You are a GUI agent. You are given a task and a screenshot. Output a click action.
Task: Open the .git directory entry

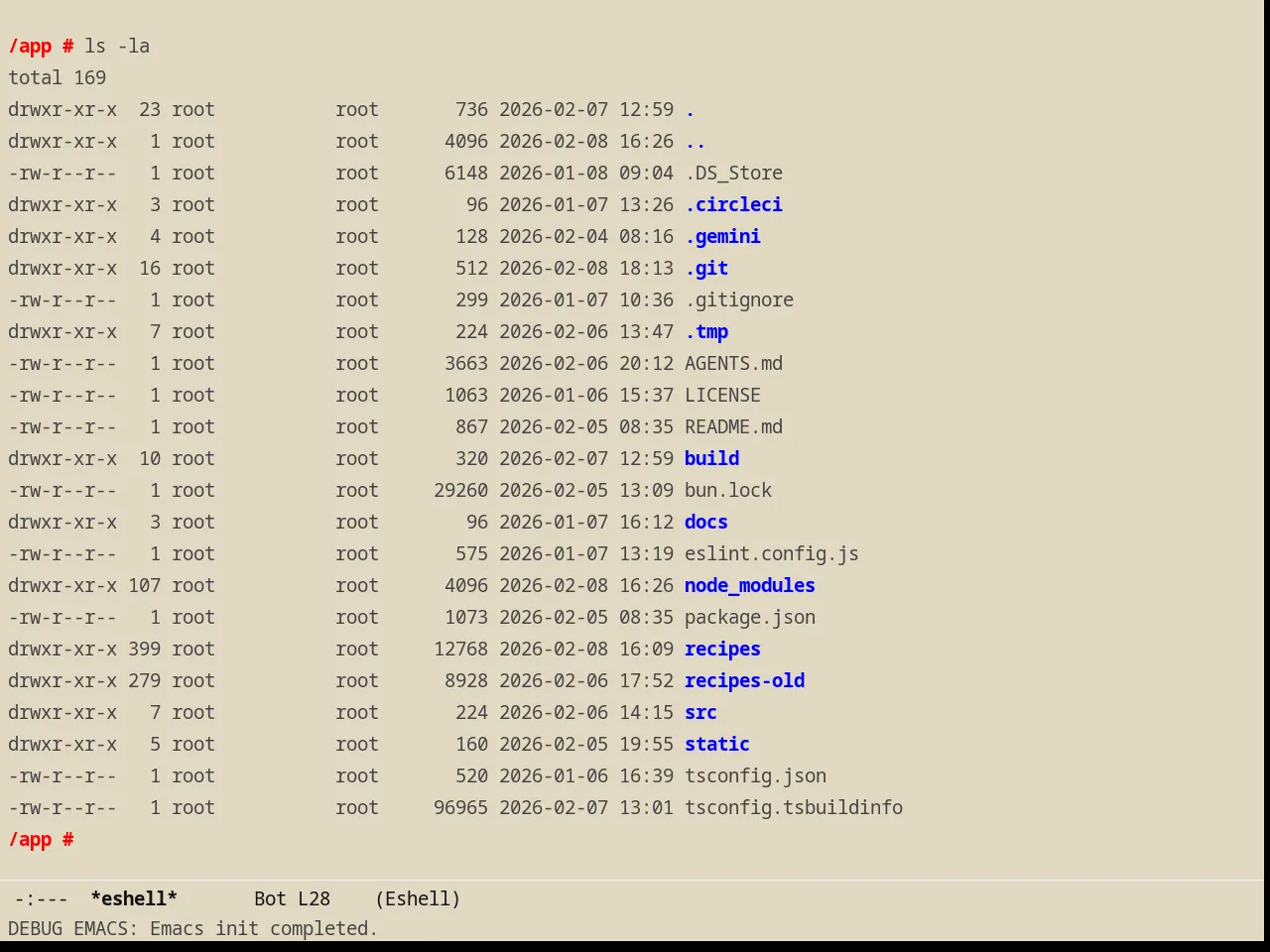[x=706, y=268]
